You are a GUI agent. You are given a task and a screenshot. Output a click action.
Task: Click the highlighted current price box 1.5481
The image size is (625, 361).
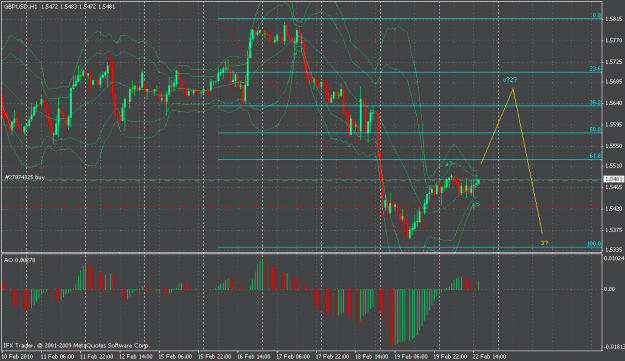tap(614, 179)
